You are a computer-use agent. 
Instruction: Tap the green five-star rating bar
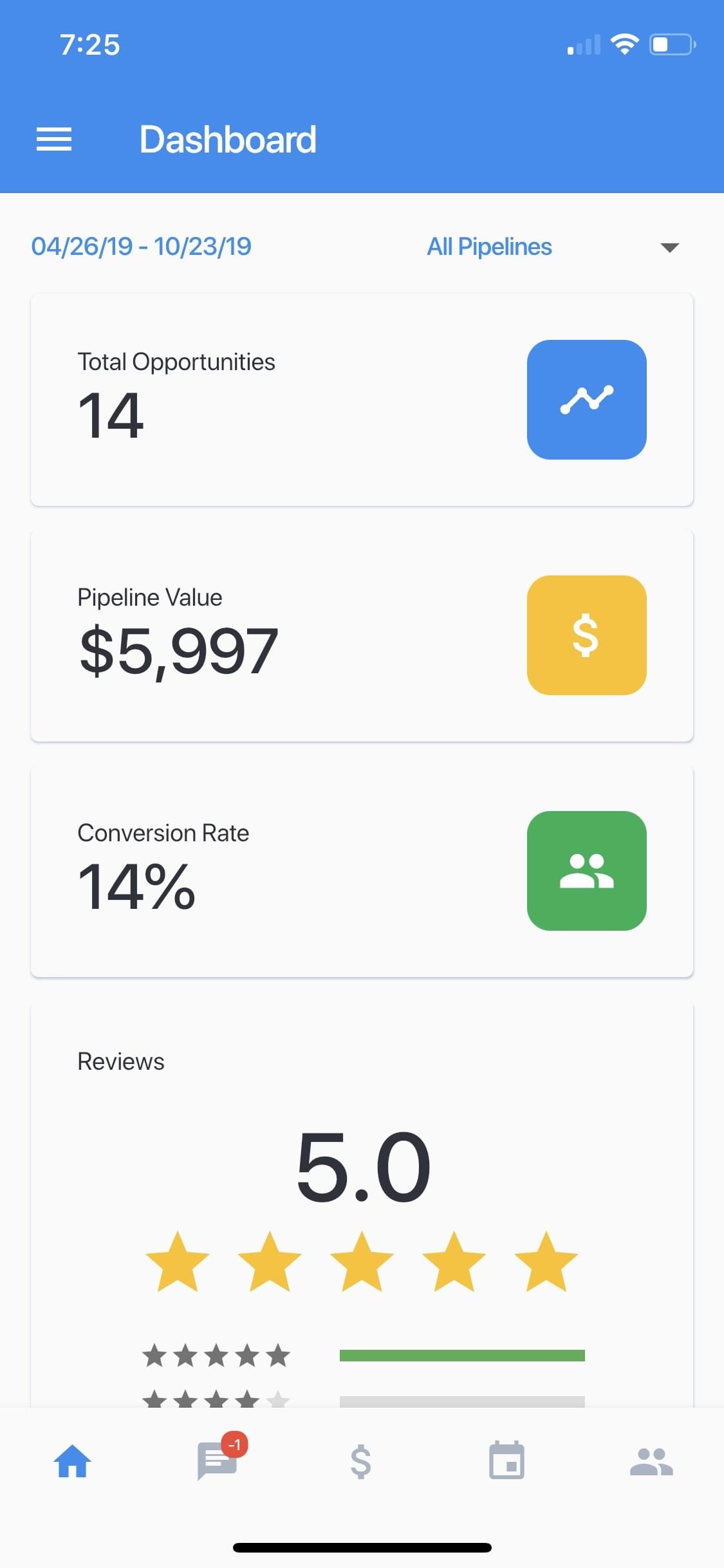[462, 1356]
